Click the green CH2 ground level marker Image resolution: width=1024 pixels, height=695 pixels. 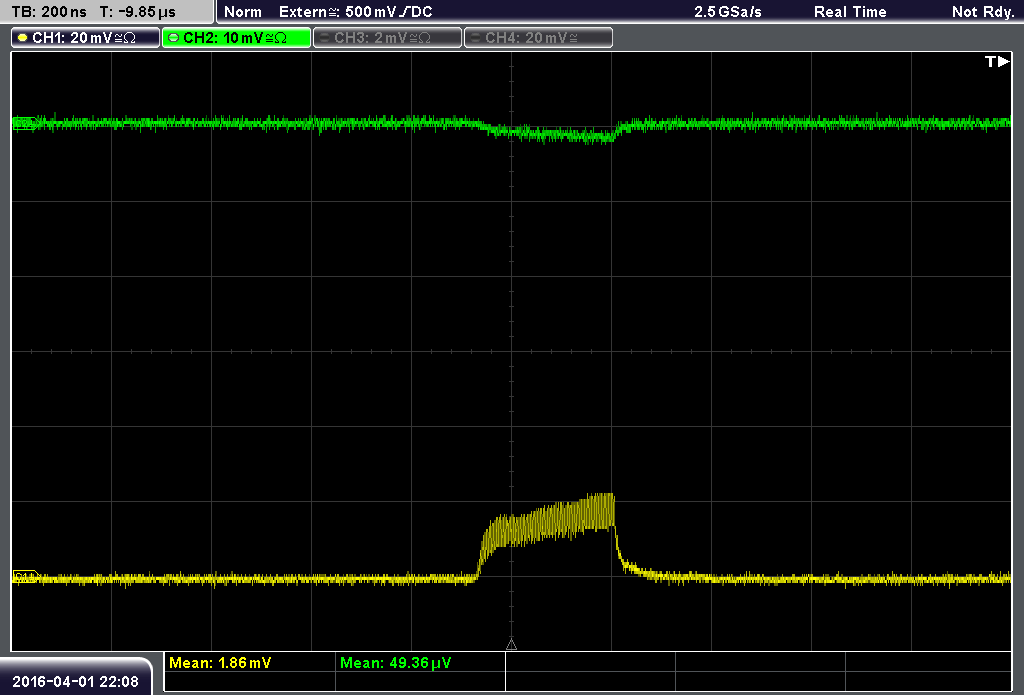(x=25, y=123)
